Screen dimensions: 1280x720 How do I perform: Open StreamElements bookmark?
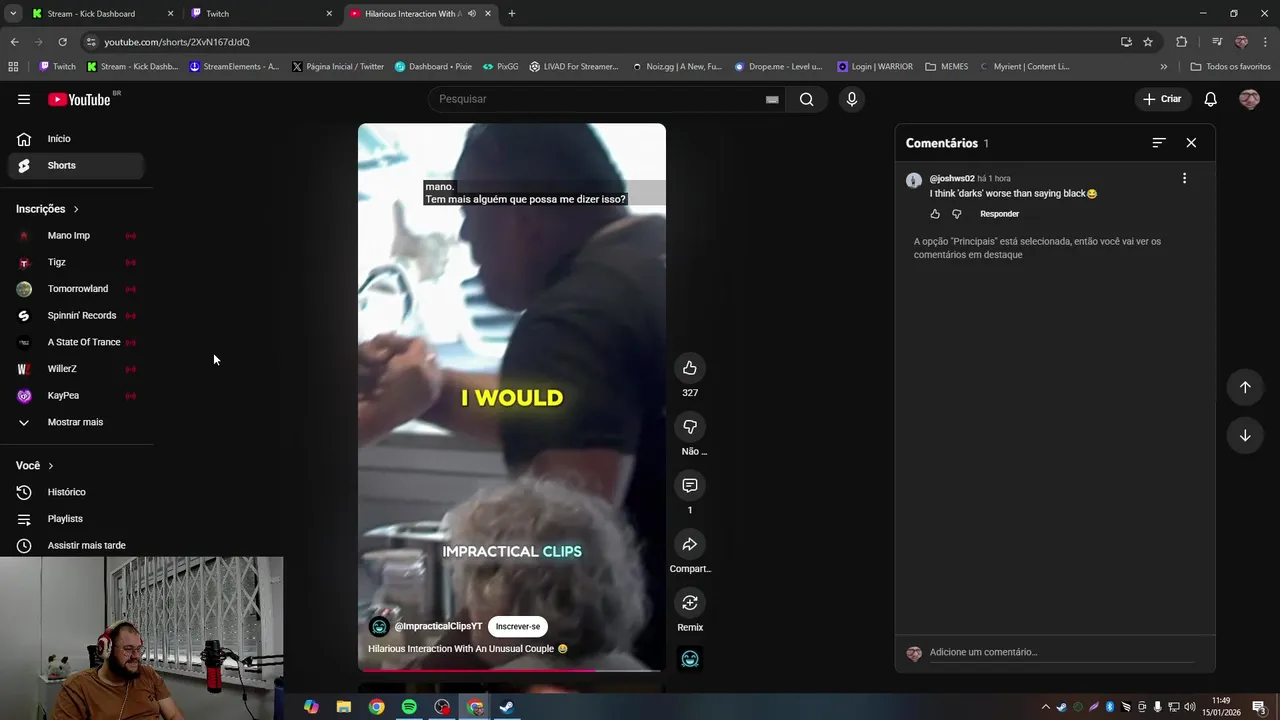coord(234,67)
